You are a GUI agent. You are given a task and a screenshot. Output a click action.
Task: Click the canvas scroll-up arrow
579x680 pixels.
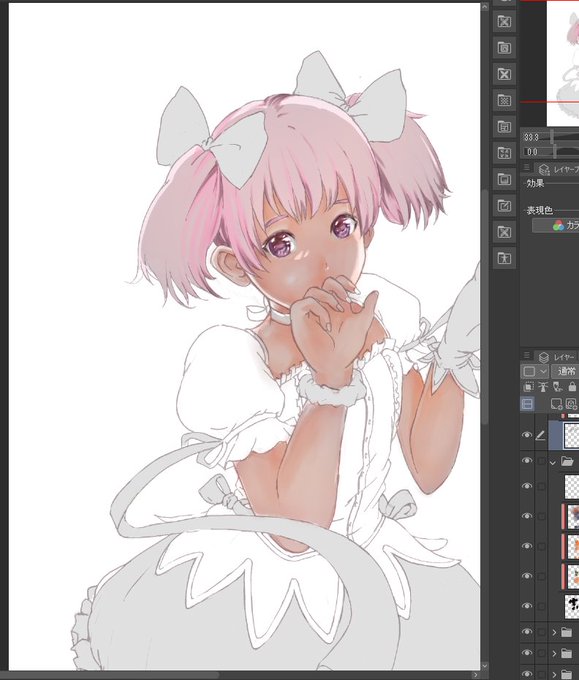485,6
